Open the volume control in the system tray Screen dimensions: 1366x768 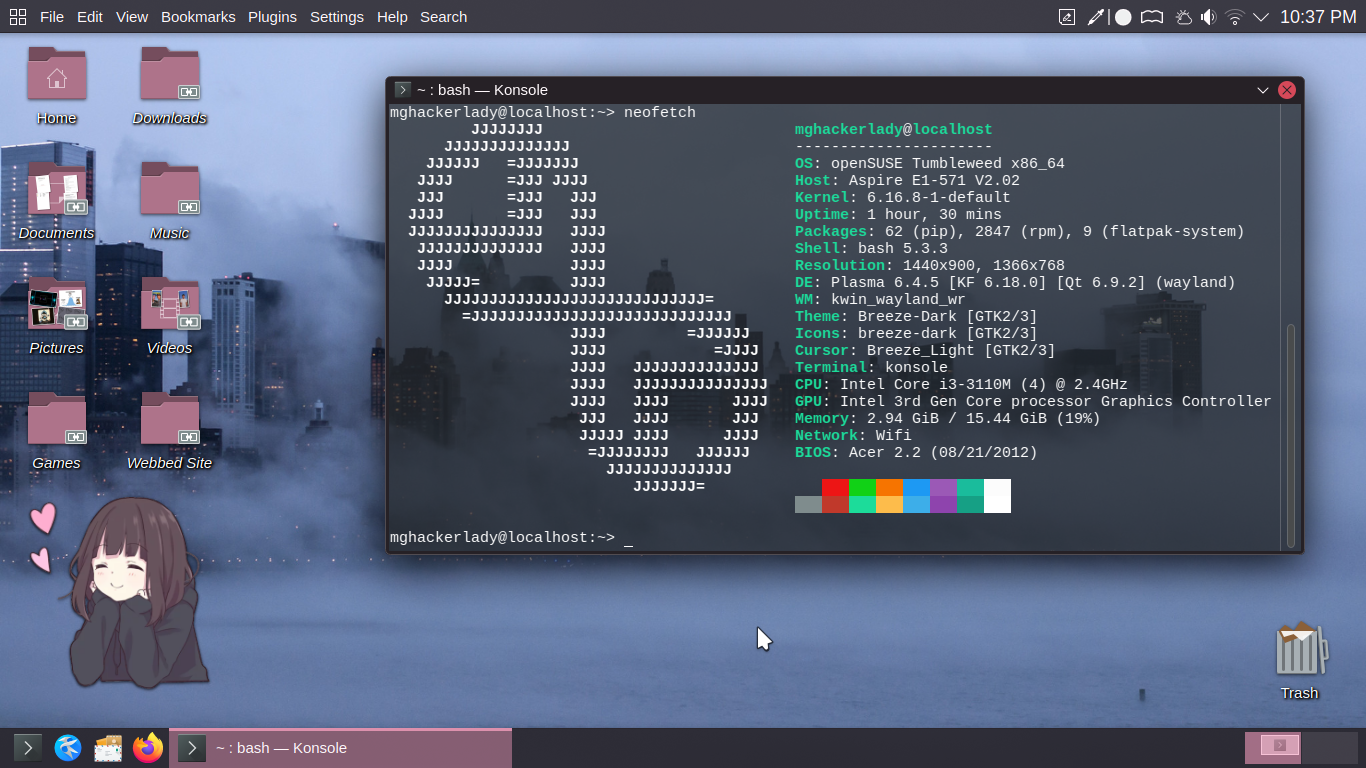pyautogui.click(x=1208, y=17)
